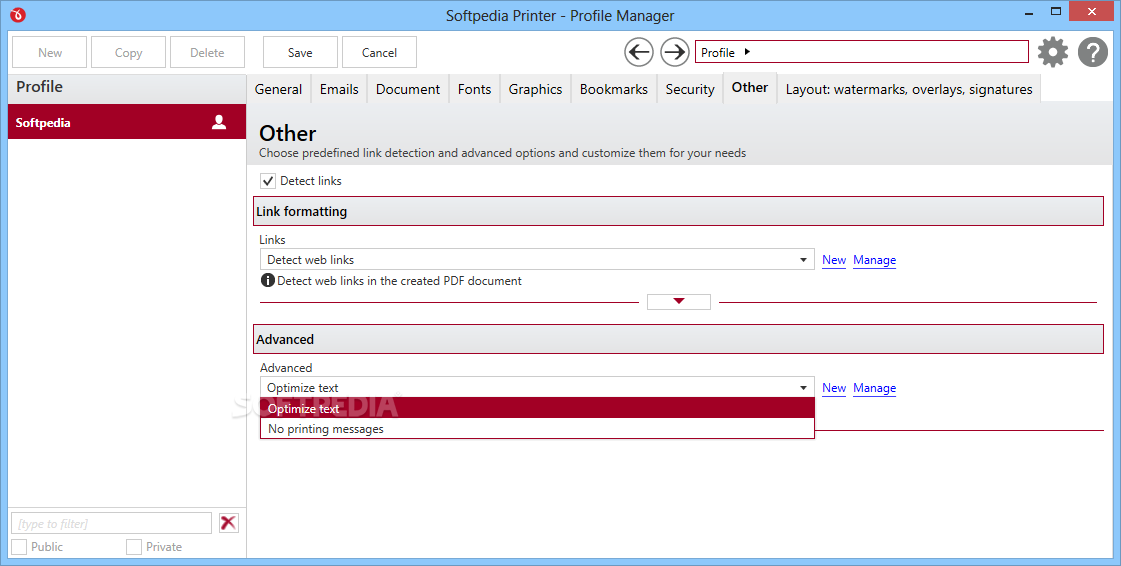
Task: Click the Link formatting section header
Action: (x=678, y=212)
